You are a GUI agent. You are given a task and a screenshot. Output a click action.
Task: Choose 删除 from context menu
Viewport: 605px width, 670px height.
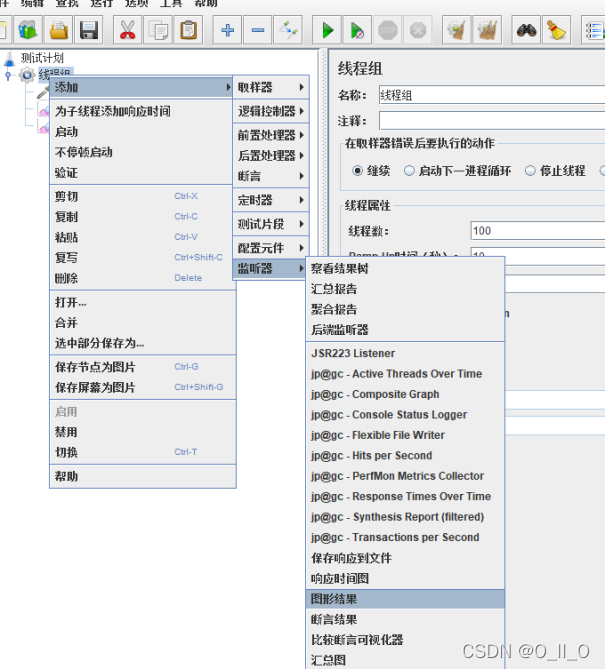click(x=143, y=279)
